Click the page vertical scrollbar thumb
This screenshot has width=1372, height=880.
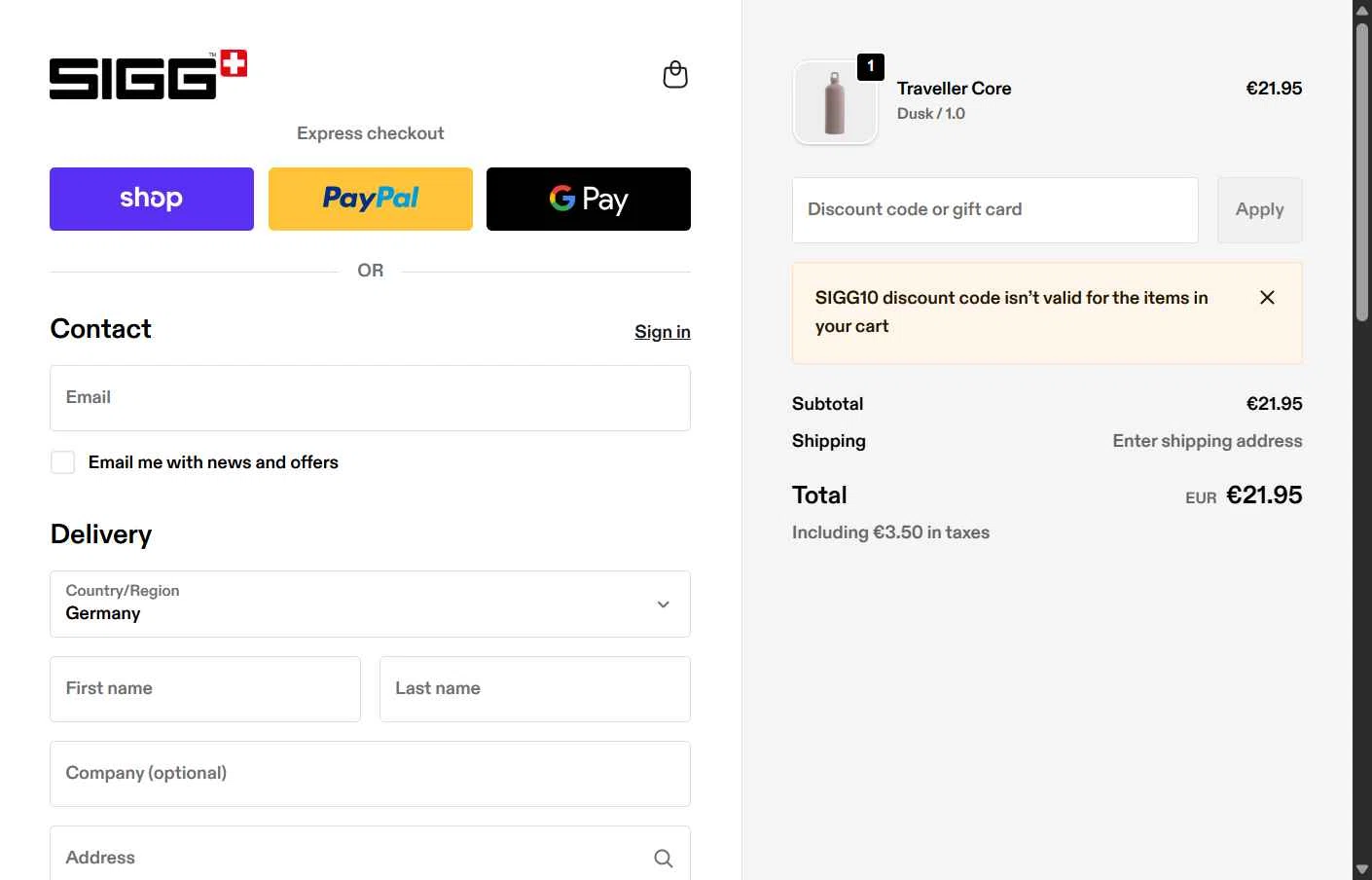1362,171
